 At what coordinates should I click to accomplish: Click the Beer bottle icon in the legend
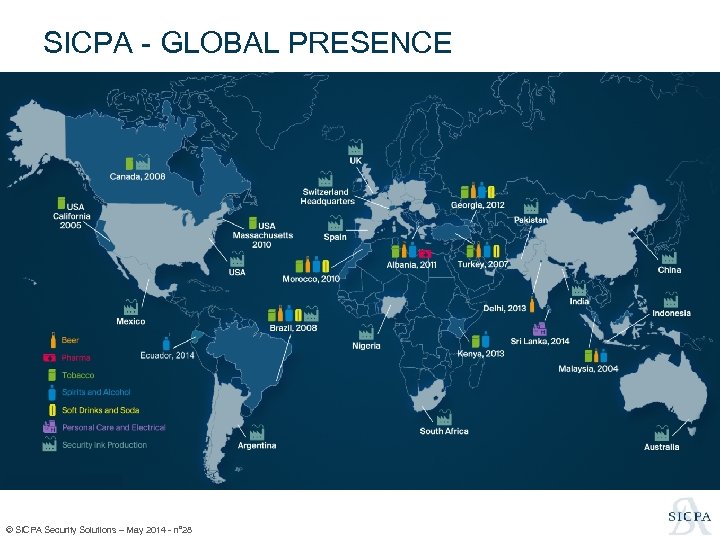53,340
